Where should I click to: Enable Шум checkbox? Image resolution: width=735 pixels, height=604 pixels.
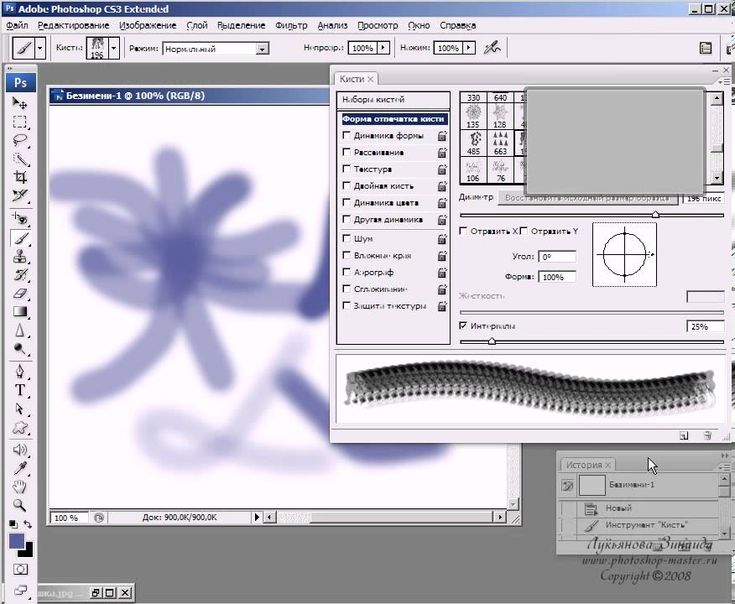point(347,239)
